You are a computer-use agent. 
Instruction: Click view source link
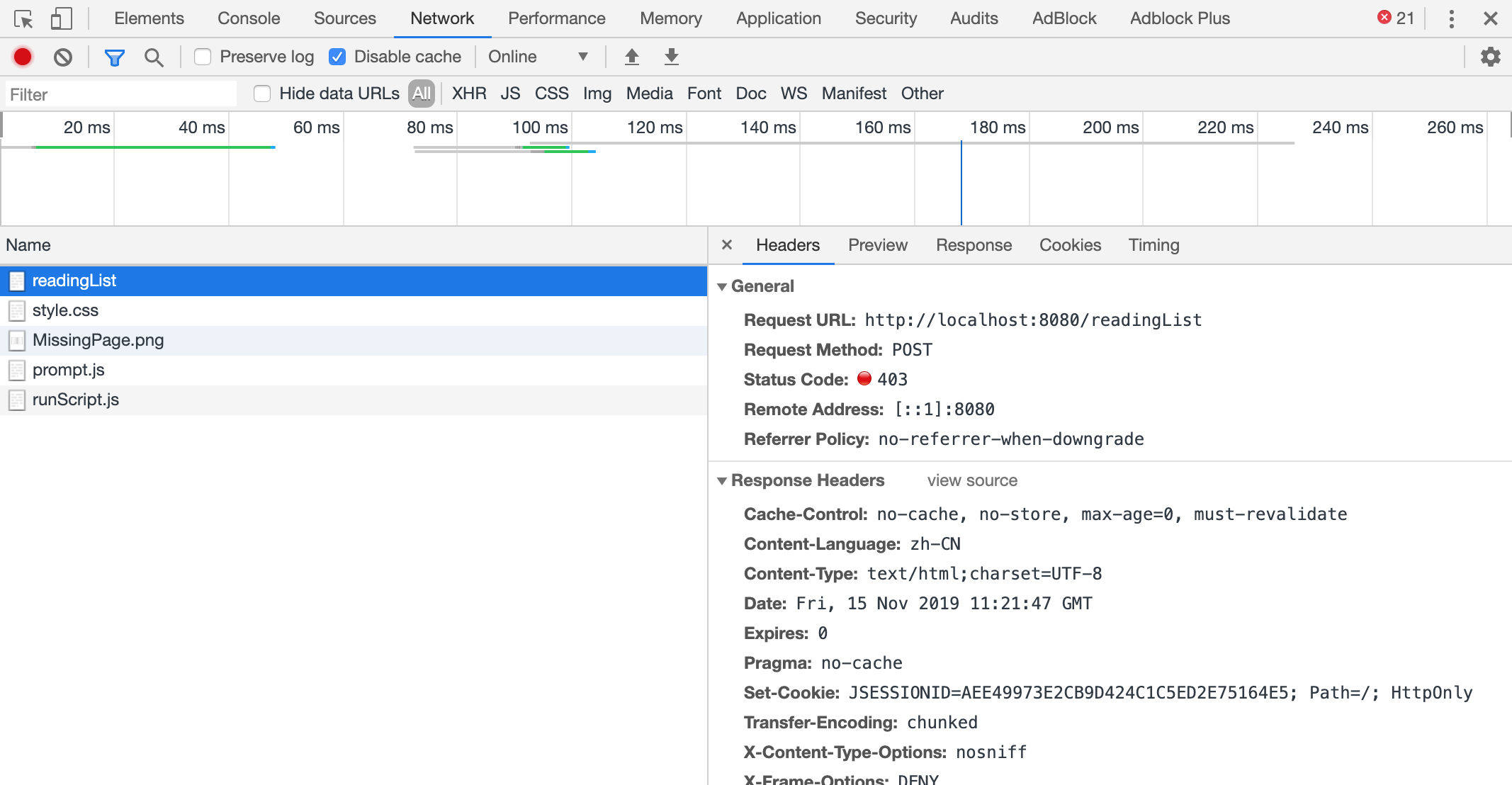tap(972, 480)
